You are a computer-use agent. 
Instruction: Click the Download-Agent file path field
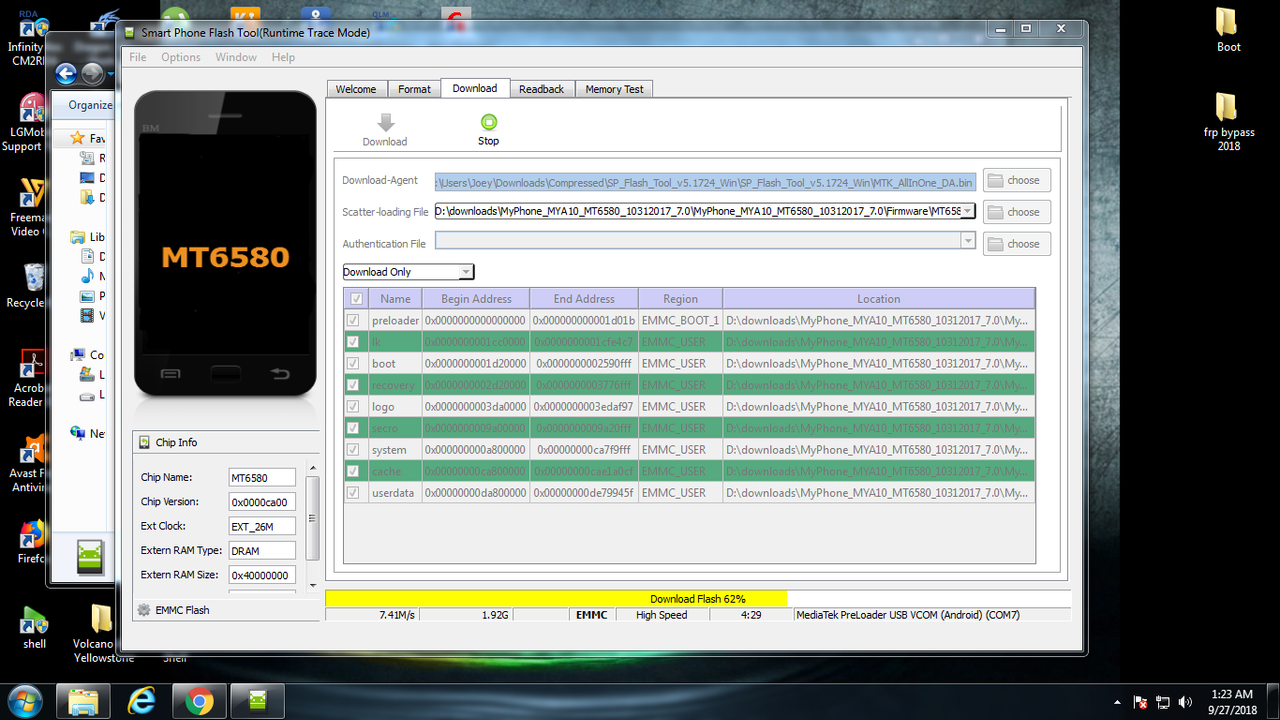705,182
